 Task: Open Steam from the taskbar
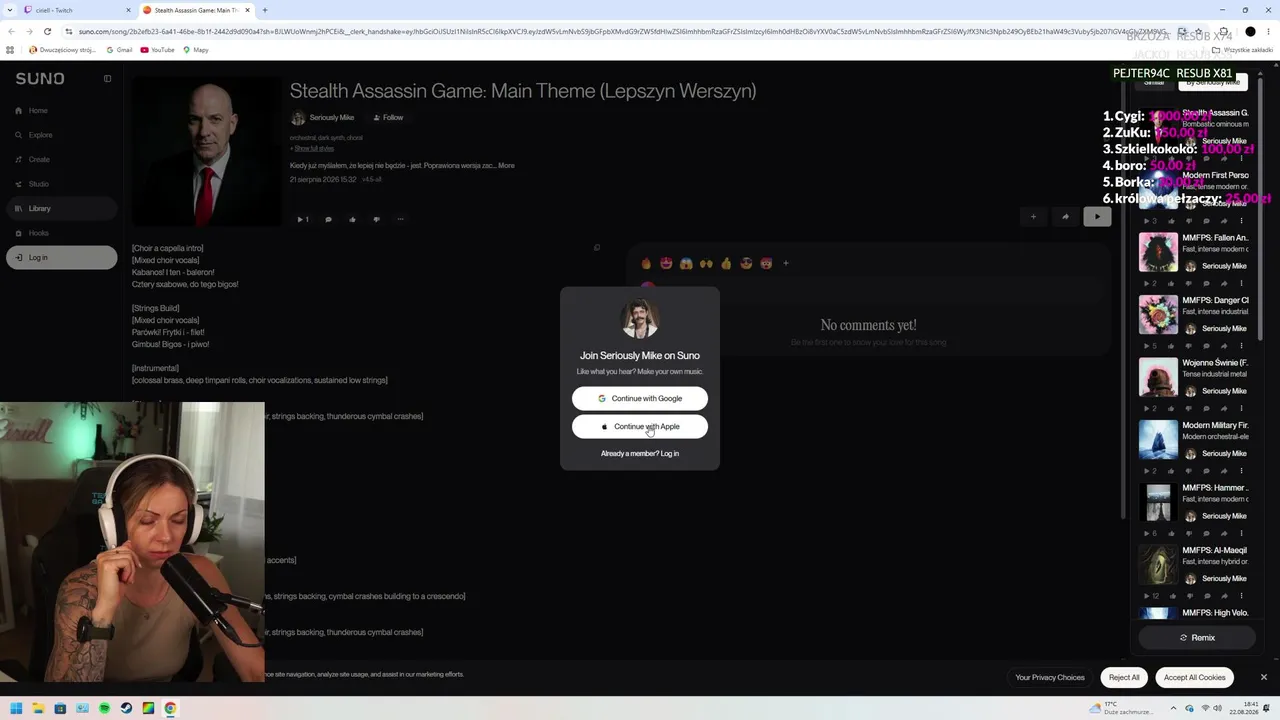[x=126, y=709]
